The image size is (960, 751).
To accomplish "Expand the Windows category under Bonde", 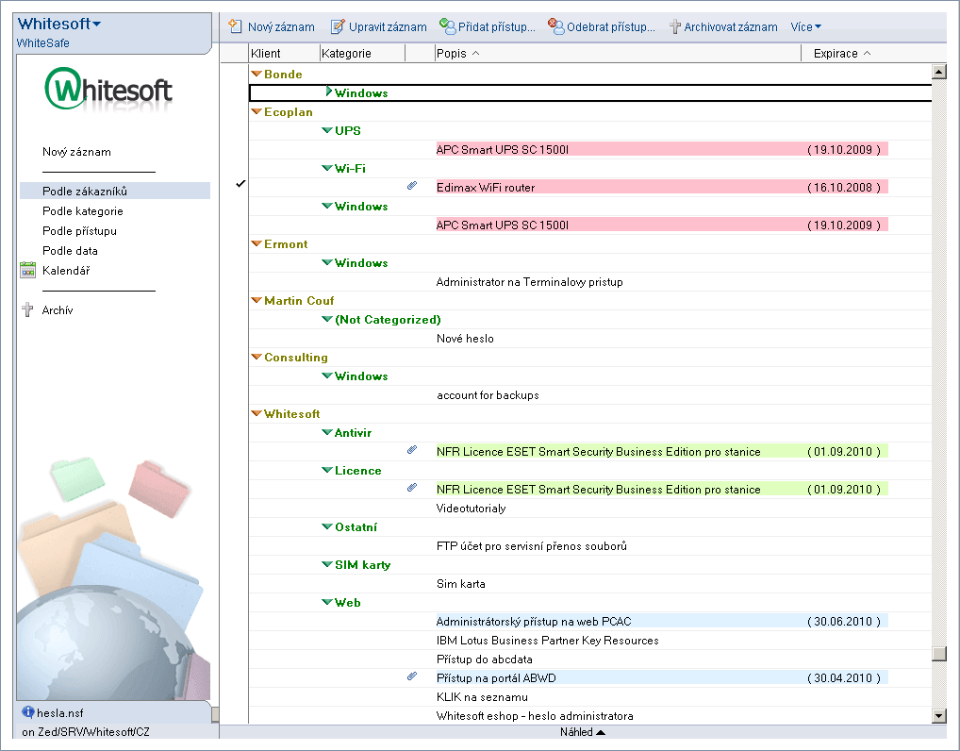I will (329, 92).
